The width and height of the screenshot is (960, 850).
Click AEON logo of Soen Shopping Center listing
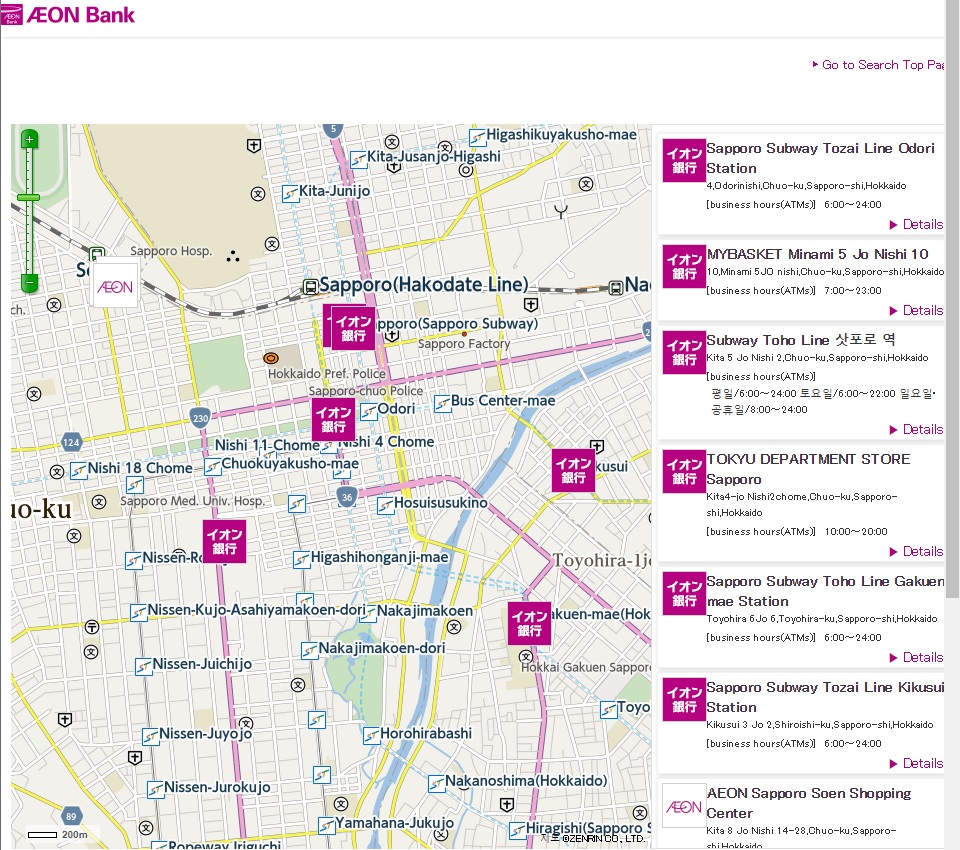[x=684, y=806]
